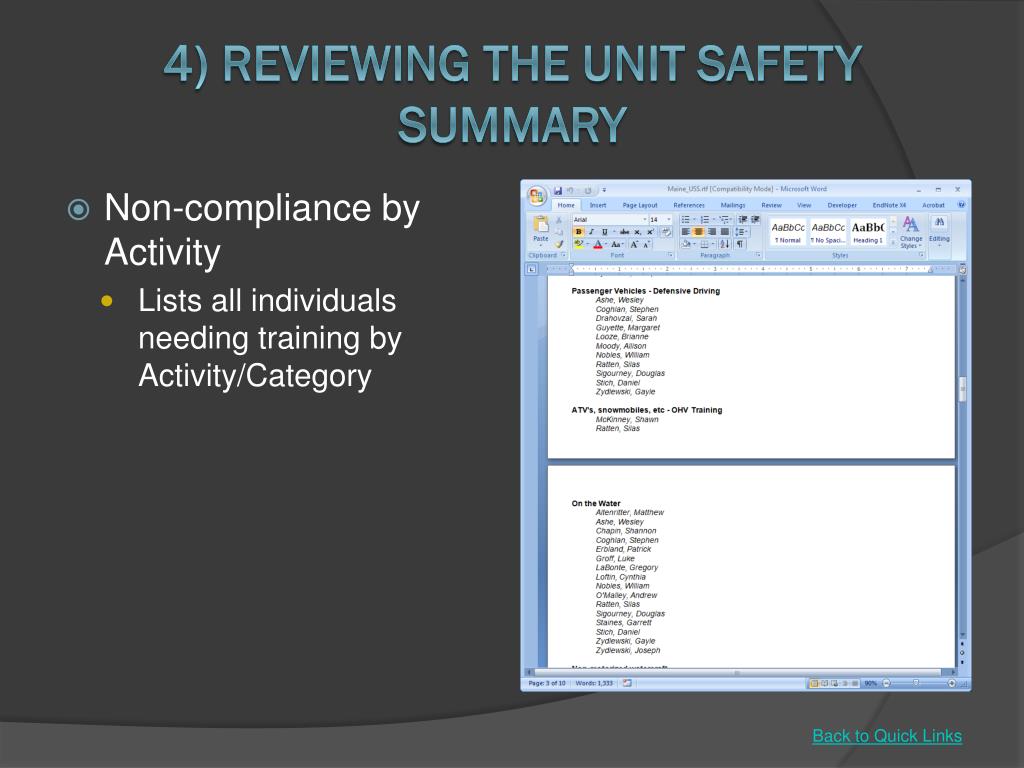This screenshot has width=1024, height=768.
Task: Click the Numbering list icon
Action: click(705, 219)
